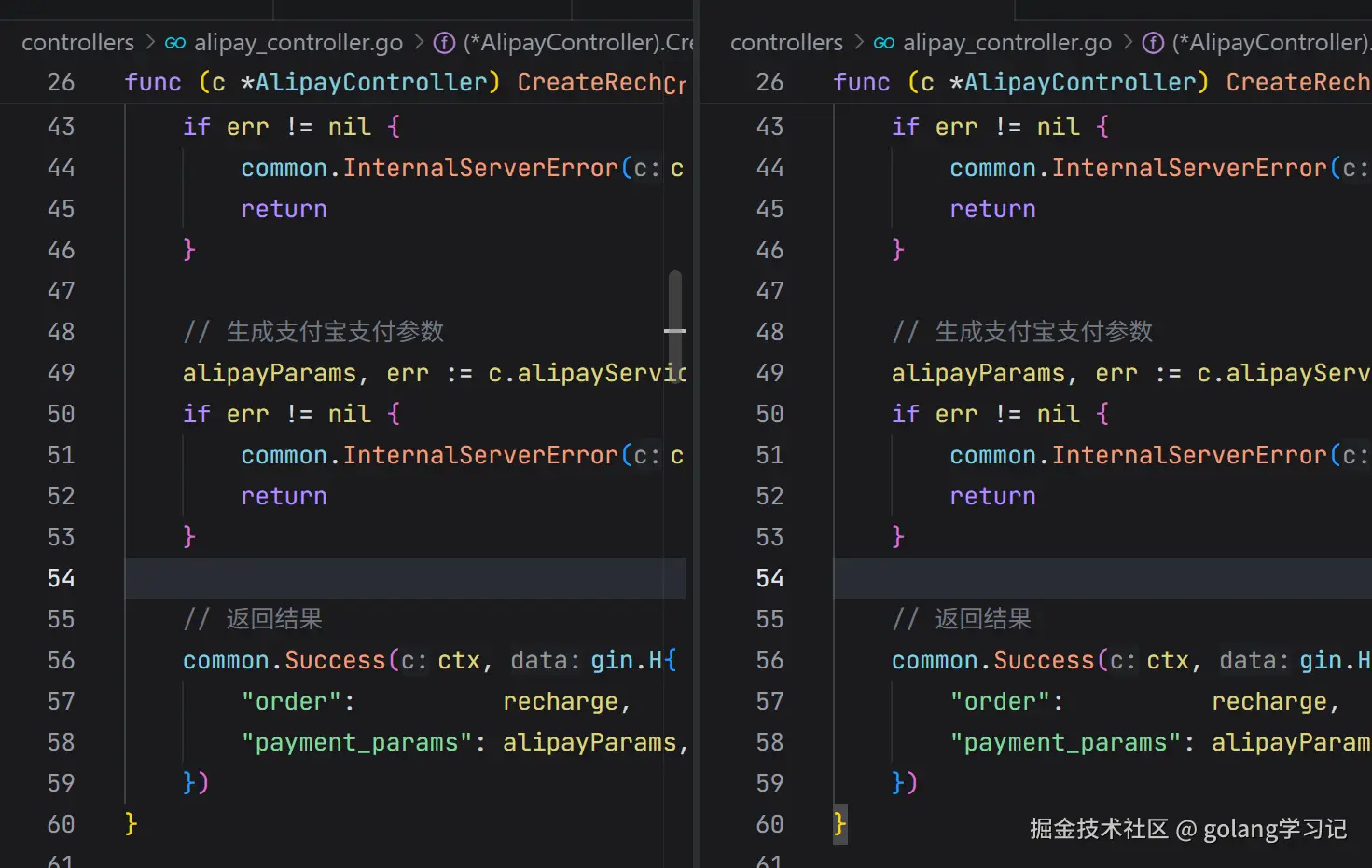Click AlipayController type in left sticky header
1372x868 pixels.
[x=371, y=82]
